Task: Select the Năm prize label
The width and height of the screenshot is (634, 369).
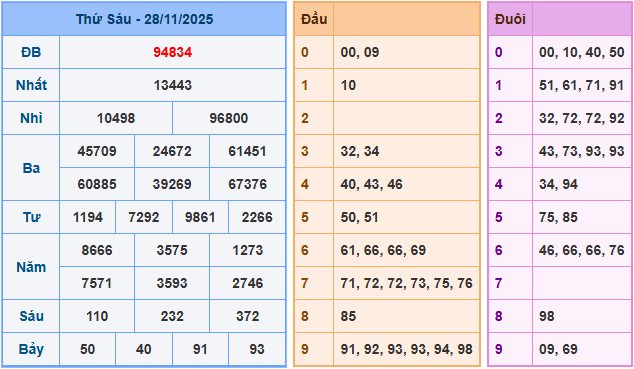Action: (31, 267)
